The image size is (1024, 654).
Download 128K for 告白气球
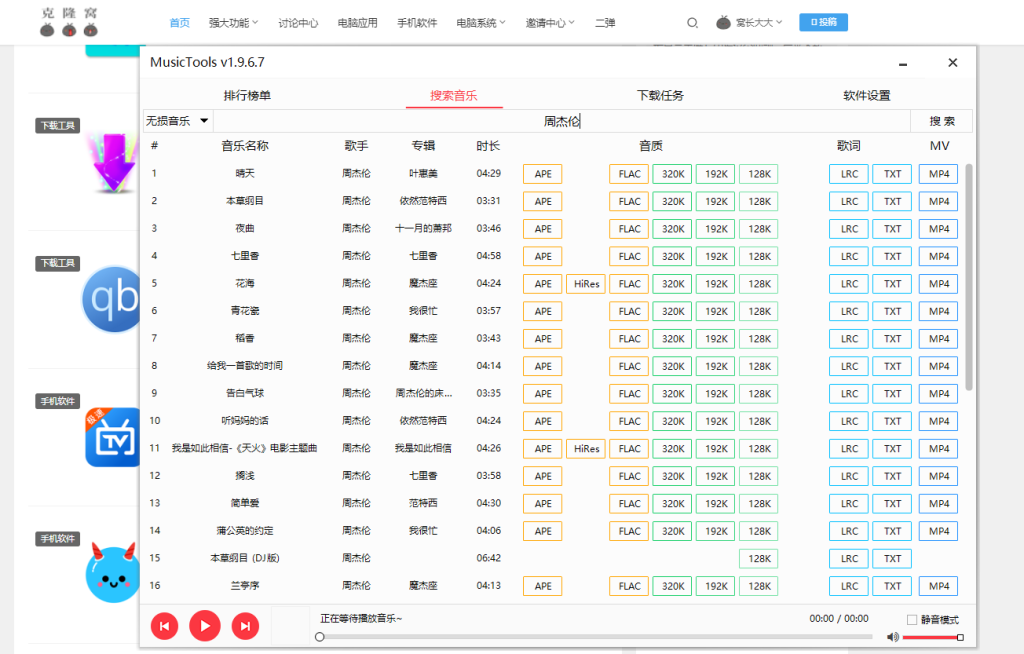click(x=759, y=393)
